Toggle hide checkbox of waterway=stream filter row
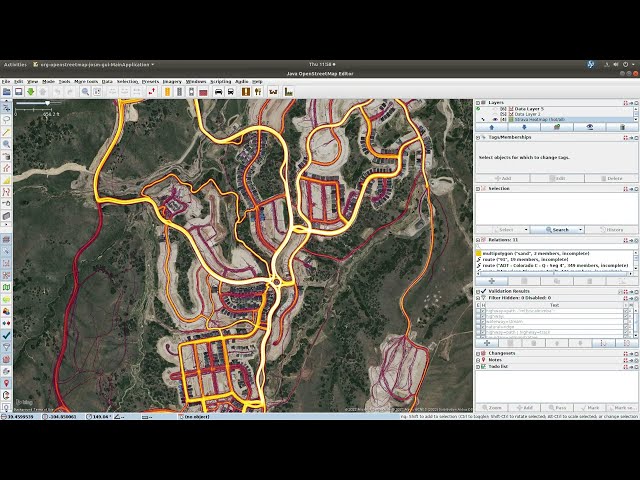Image resolution: width=640 pixels, height=480 pixels. coord(483,322)
